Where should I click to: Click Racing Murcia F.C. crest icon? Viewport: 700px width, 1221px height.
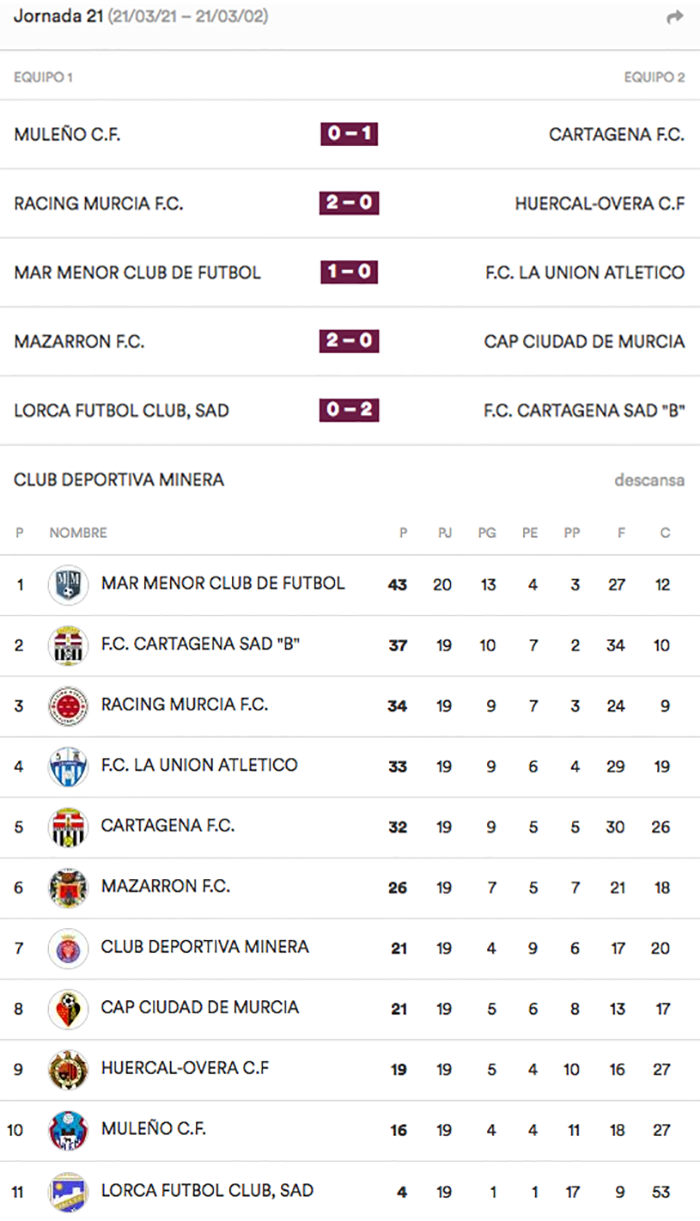pyautogui.click(x=68, y=706)
